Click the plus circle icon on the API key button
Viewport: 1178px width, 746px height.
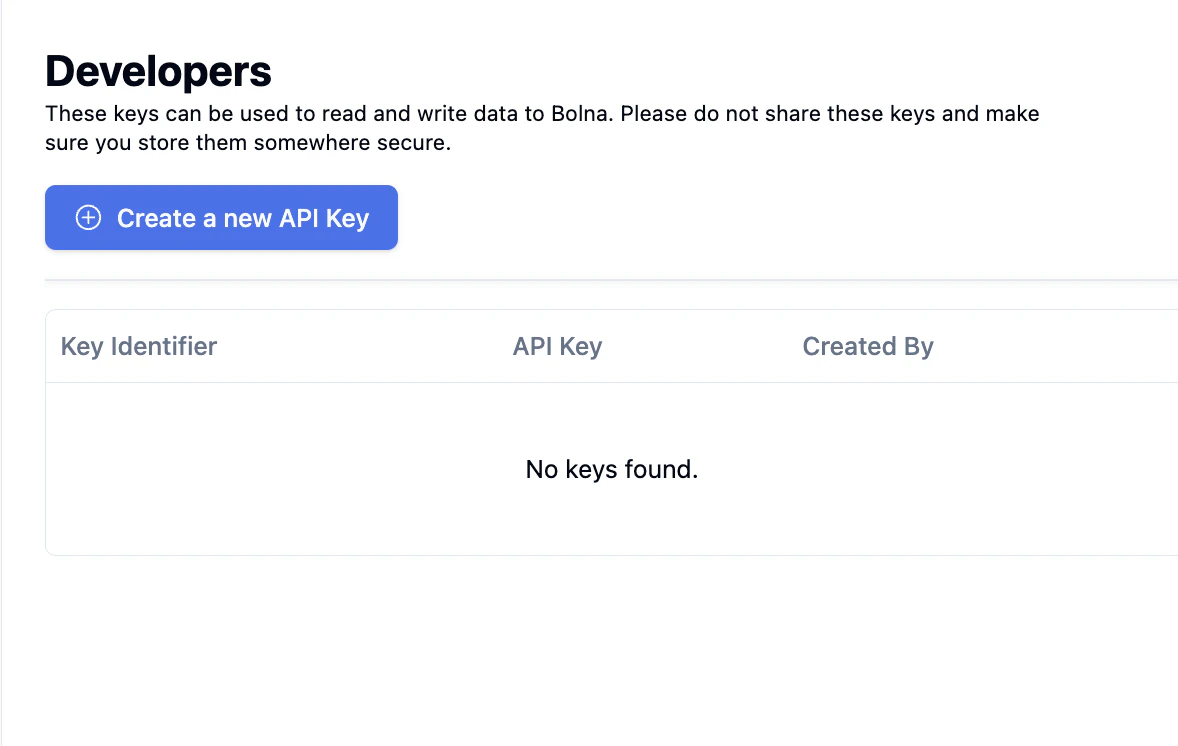click(88, 217)
